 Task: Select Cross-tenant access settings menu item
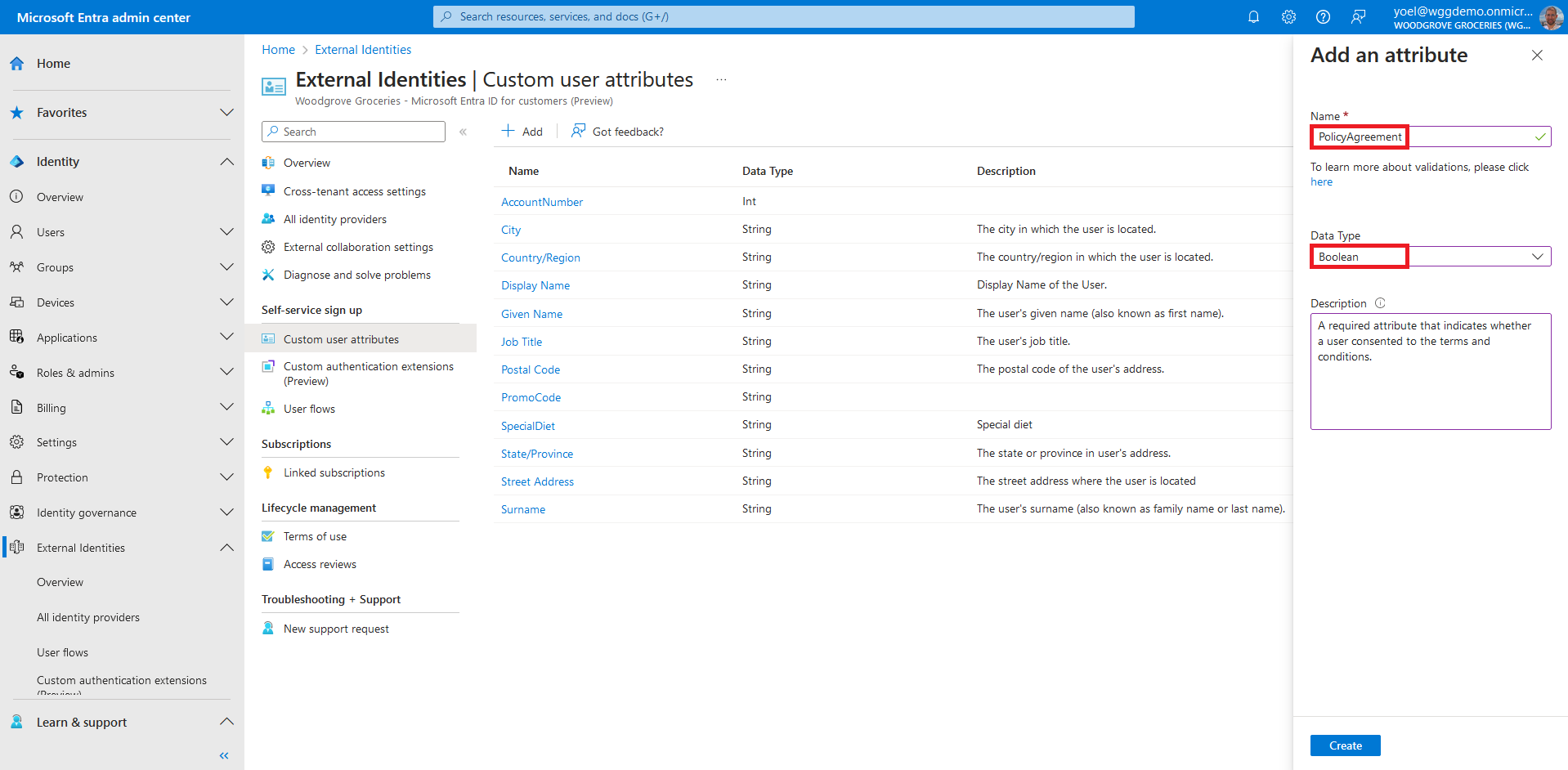[354, 191]
